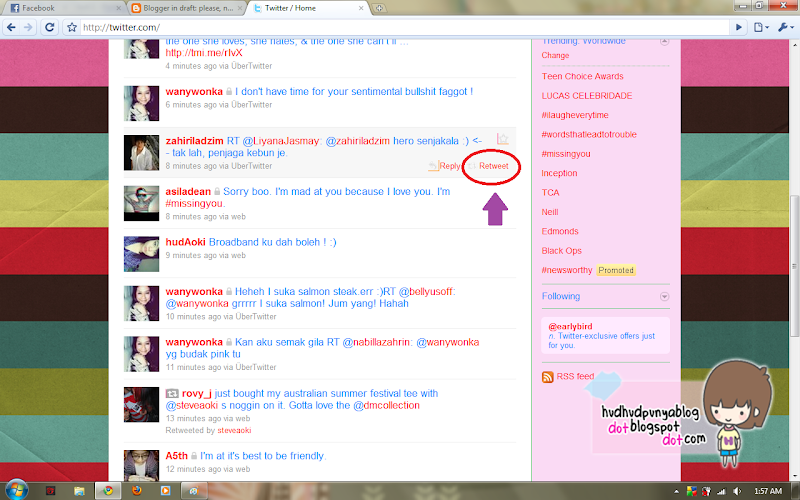Open the media player taskbar icon
Screen dimensions: 800x500
[x=165, y=490]
